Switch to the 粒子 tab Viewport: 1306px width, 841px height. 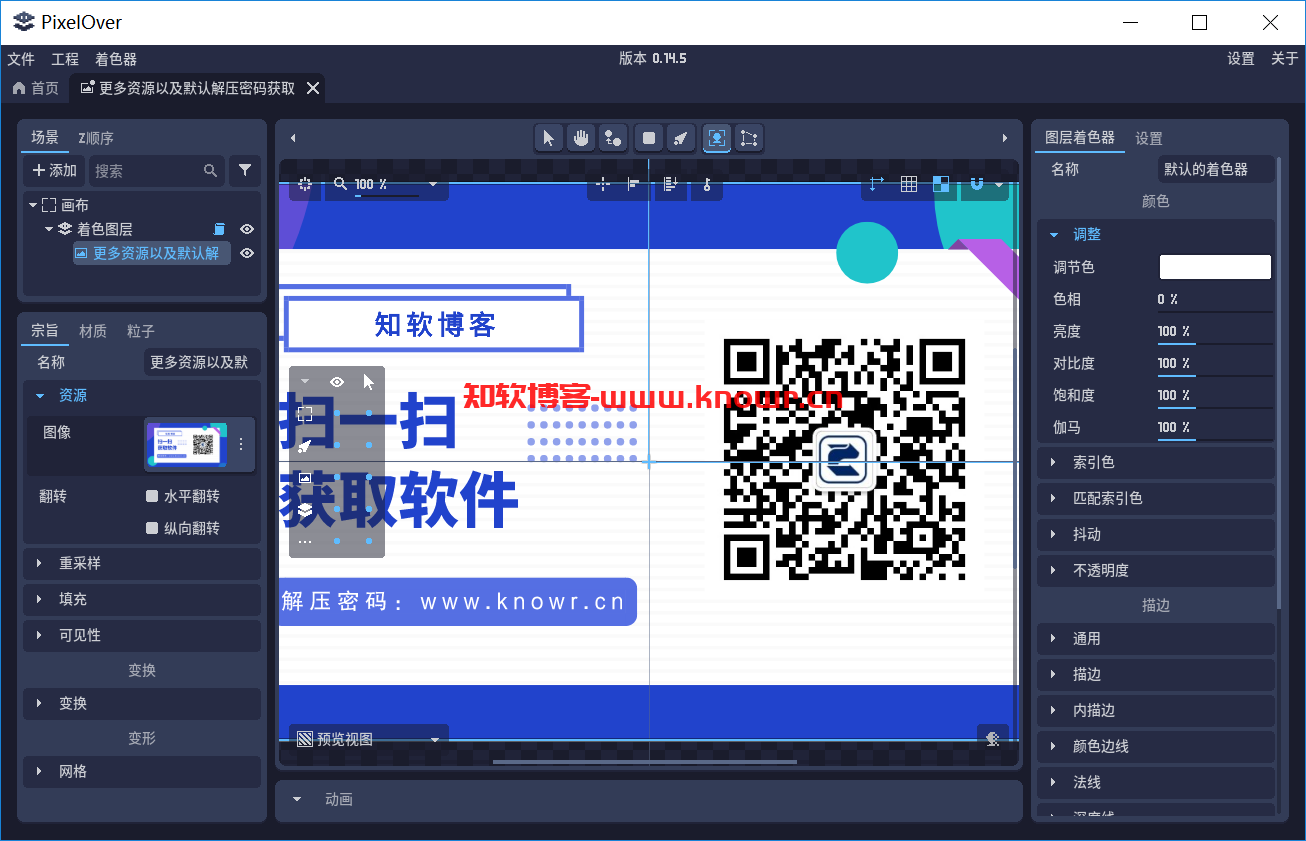(x=141, y=331)
